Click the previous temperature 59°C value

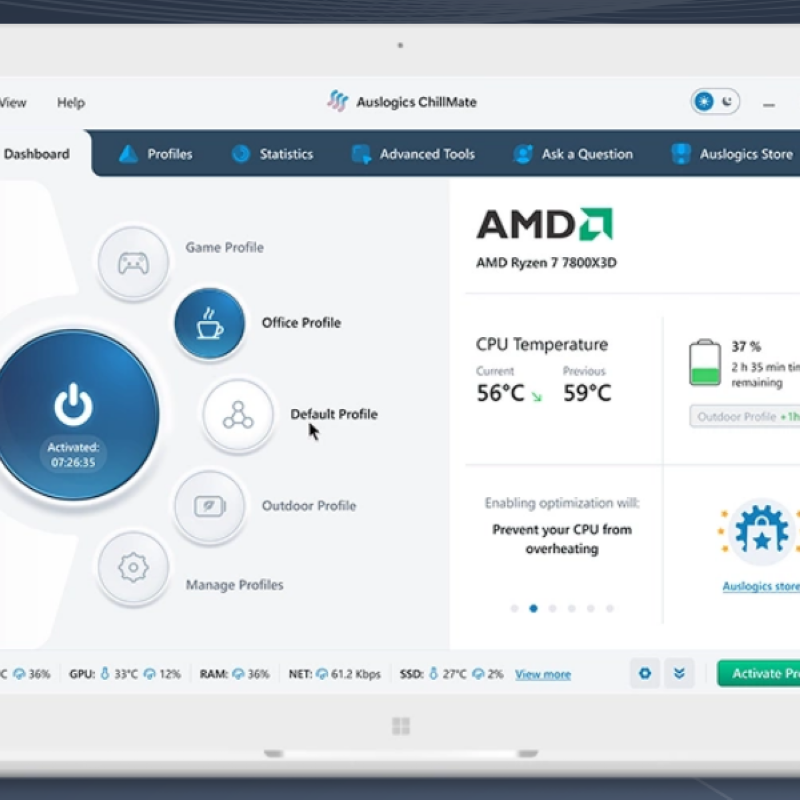point(587,393)
